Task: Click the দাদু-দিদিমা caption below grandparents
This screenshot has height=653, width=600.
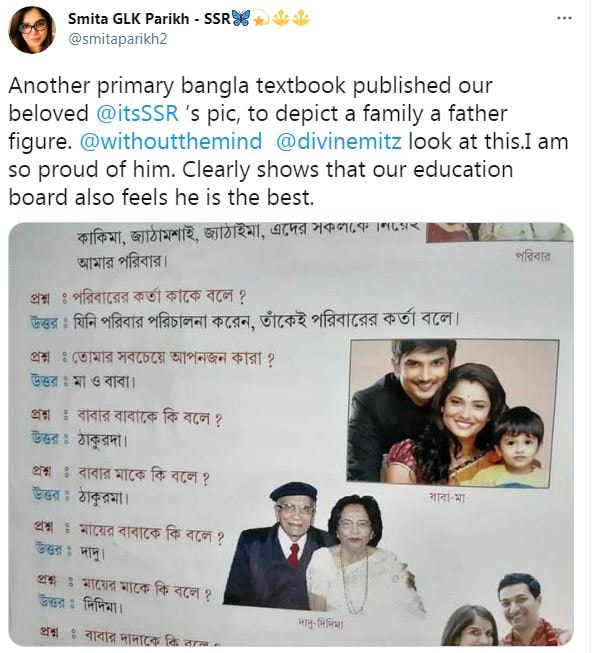Action: pos(320,623)
